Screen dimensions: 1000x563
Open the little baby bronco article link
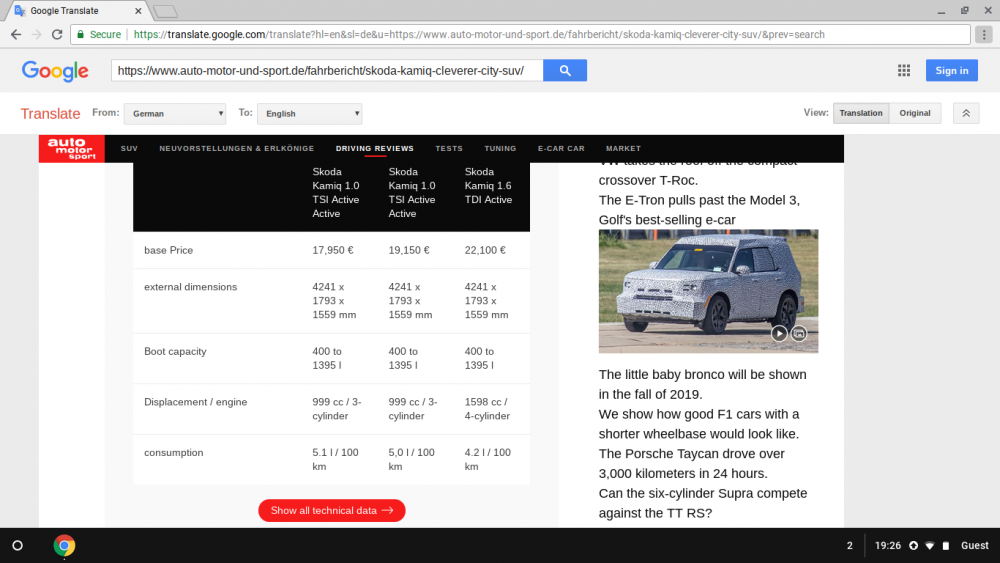(x=702, y=384)
